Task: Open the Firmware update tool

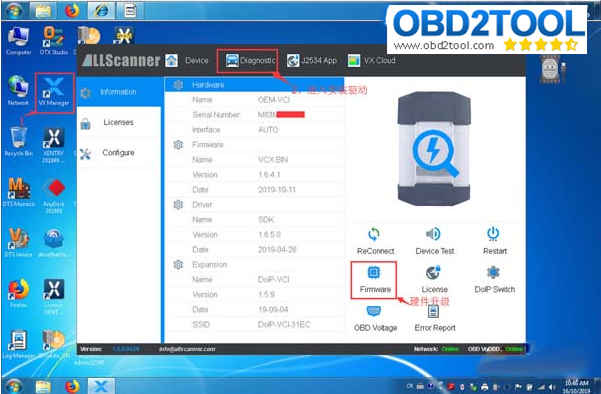Action: tap(374, 280)
